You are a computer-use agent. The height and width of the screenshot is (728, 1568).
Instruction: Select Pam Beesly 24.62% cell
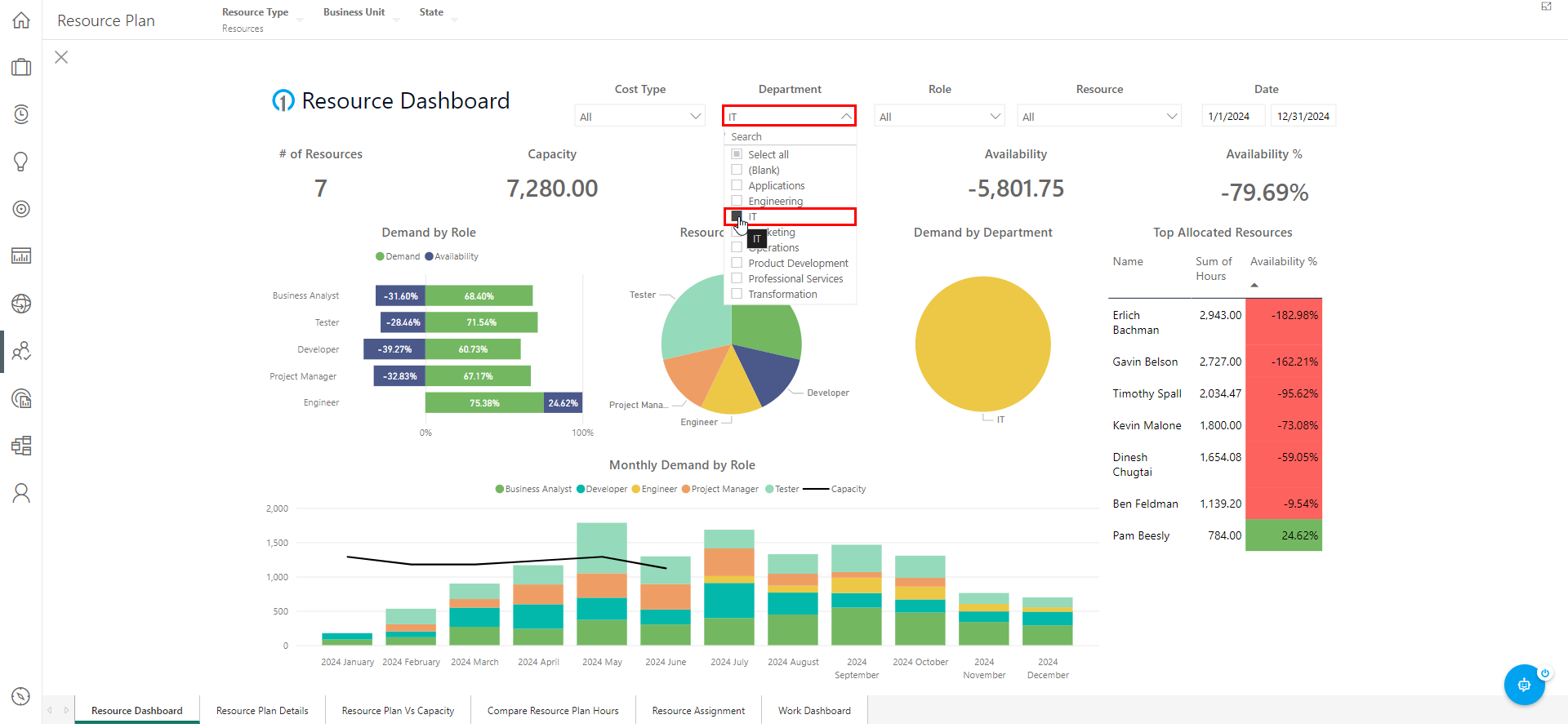1284,535
